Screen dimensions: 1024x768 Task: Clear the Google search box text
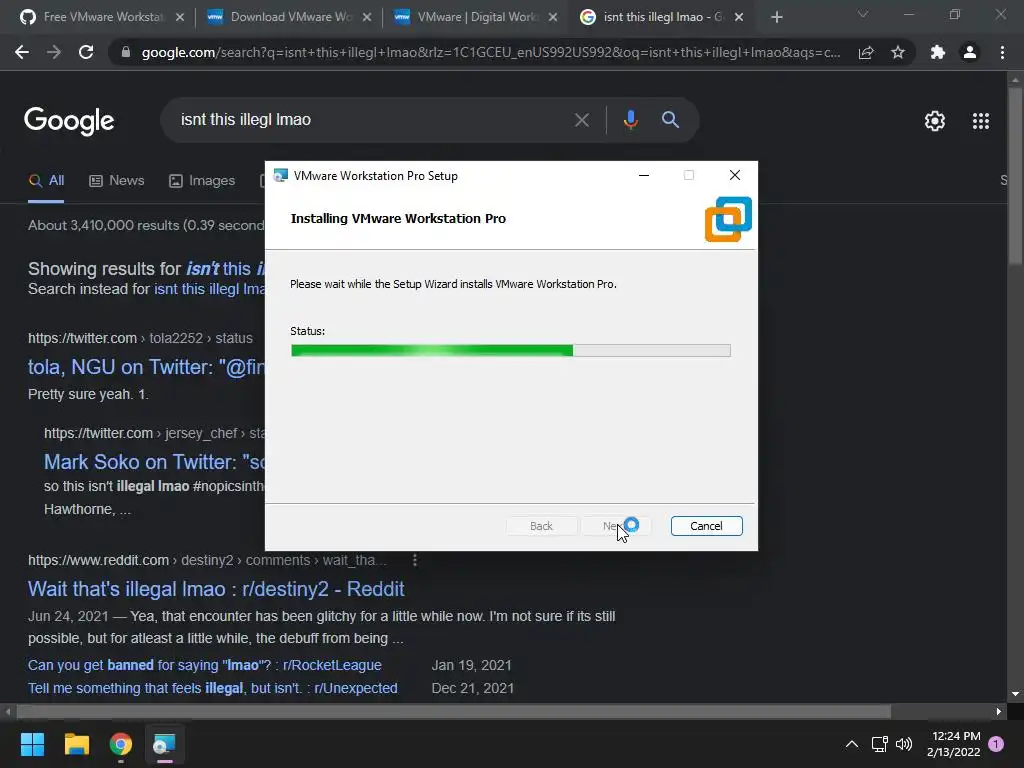[581, 120]
